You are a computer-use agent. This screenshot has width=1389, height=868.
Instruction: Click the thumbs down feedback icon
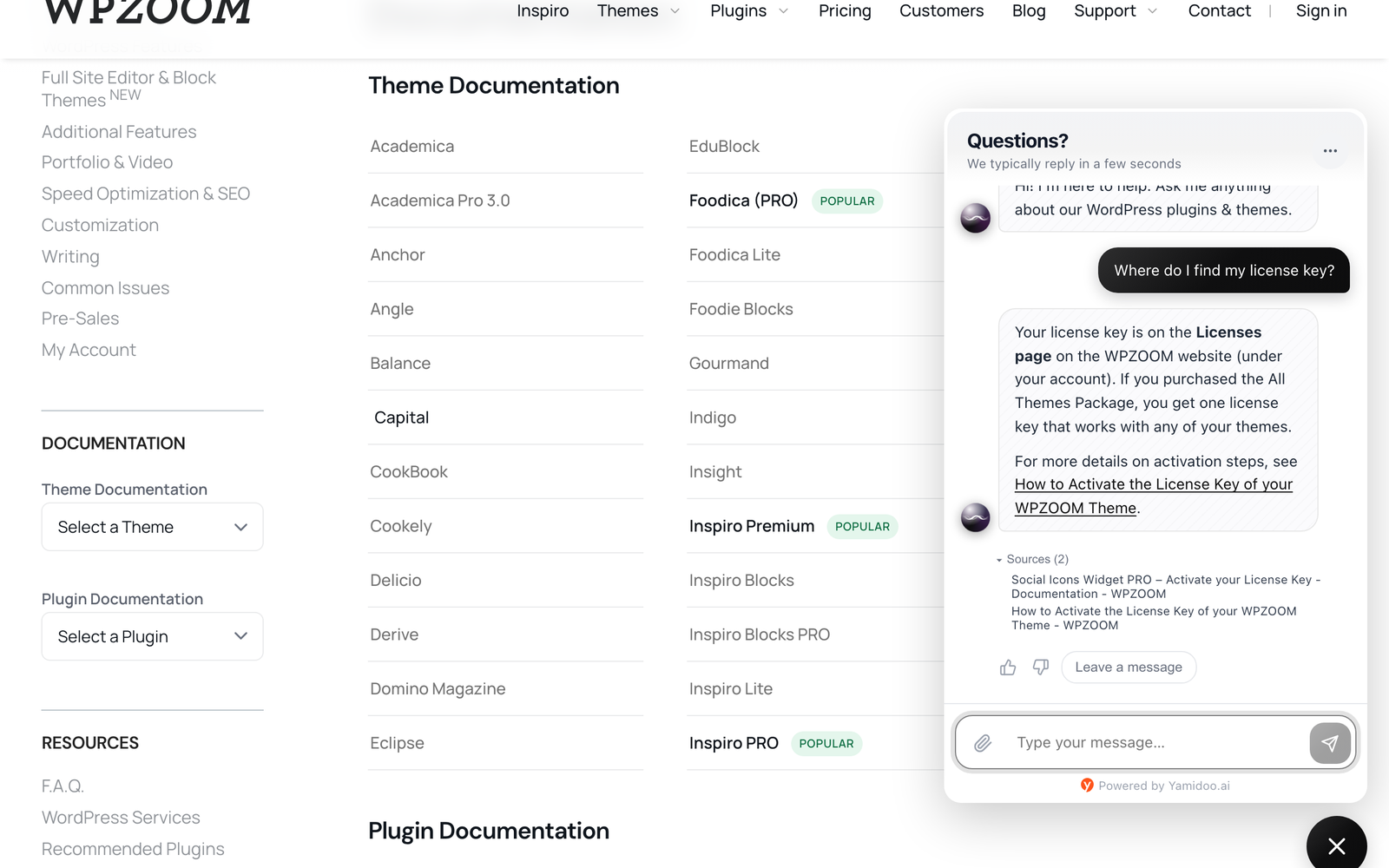point(1041,667)
